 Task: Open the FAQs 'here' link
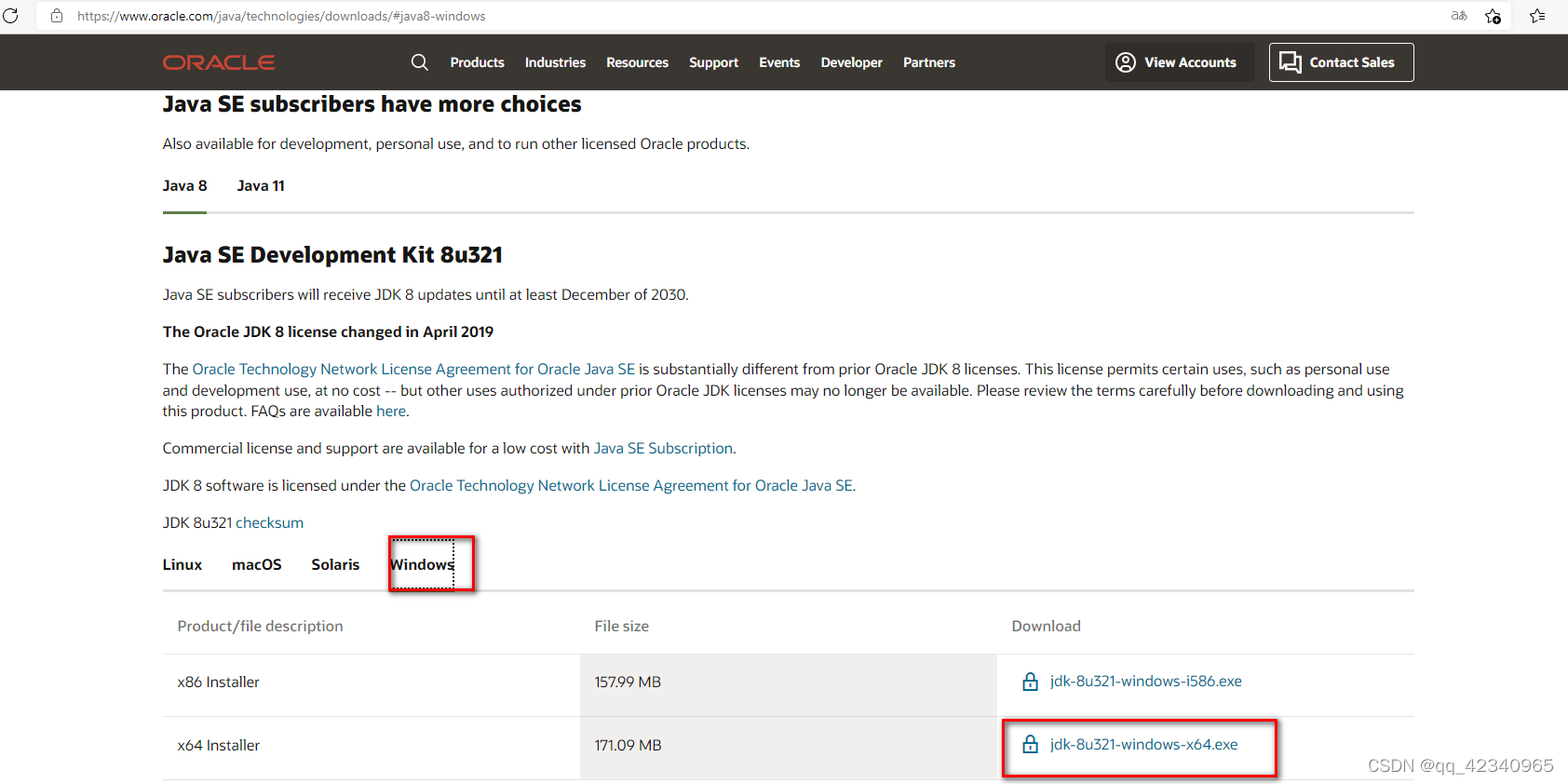391,412
